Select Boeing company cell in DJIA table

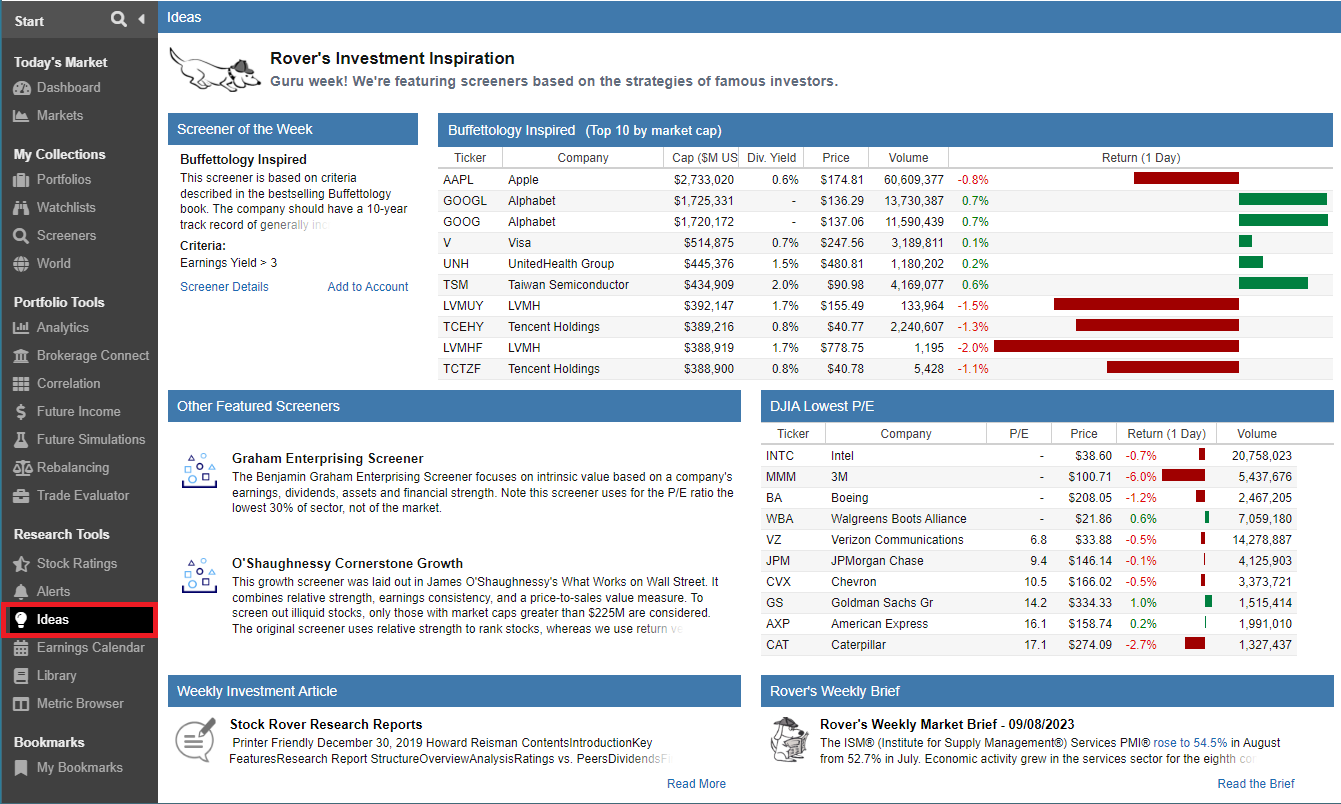[905, 498]
